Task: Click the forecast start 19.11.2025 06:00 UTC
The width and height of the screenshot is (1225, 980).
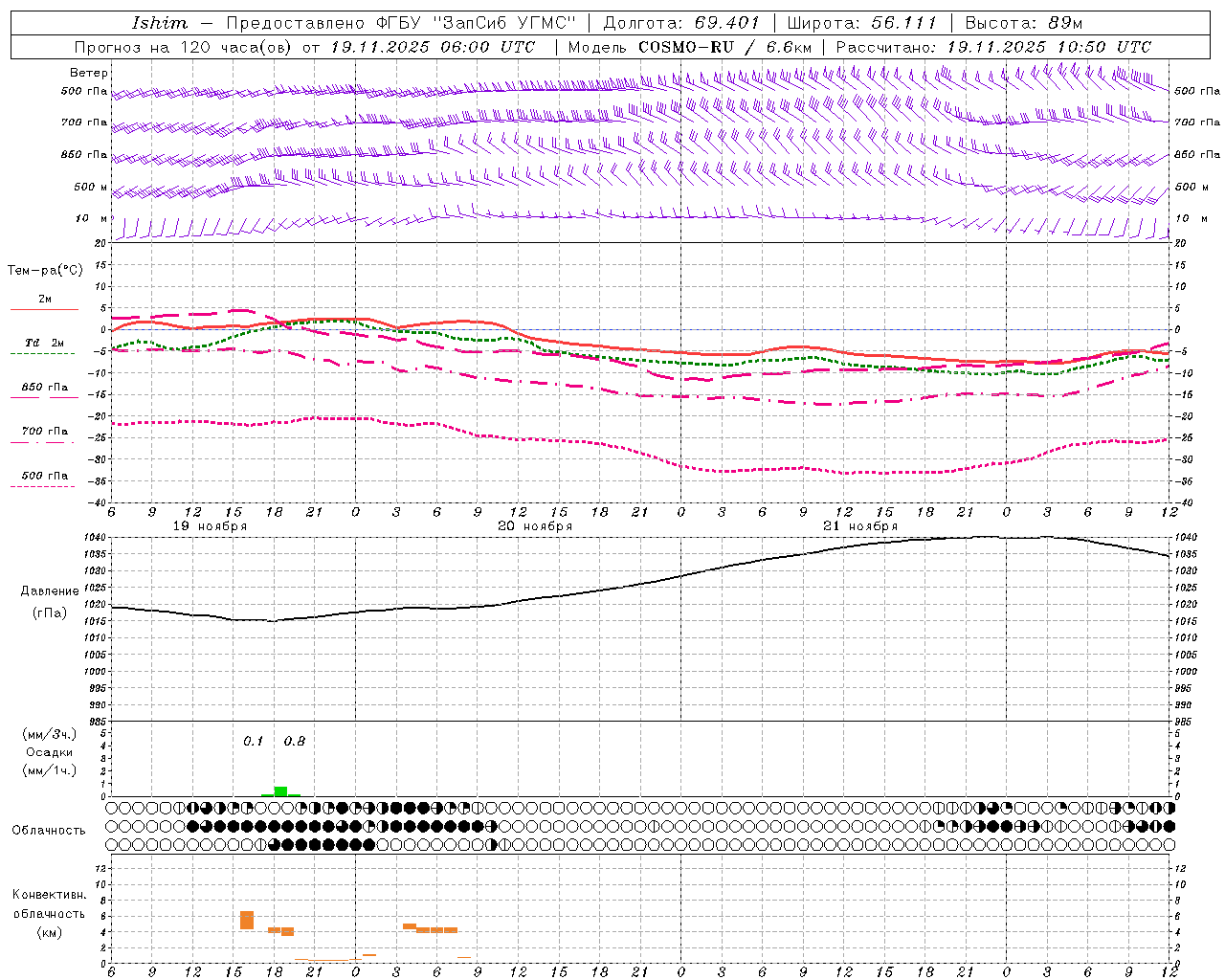Action: [432, 47]
